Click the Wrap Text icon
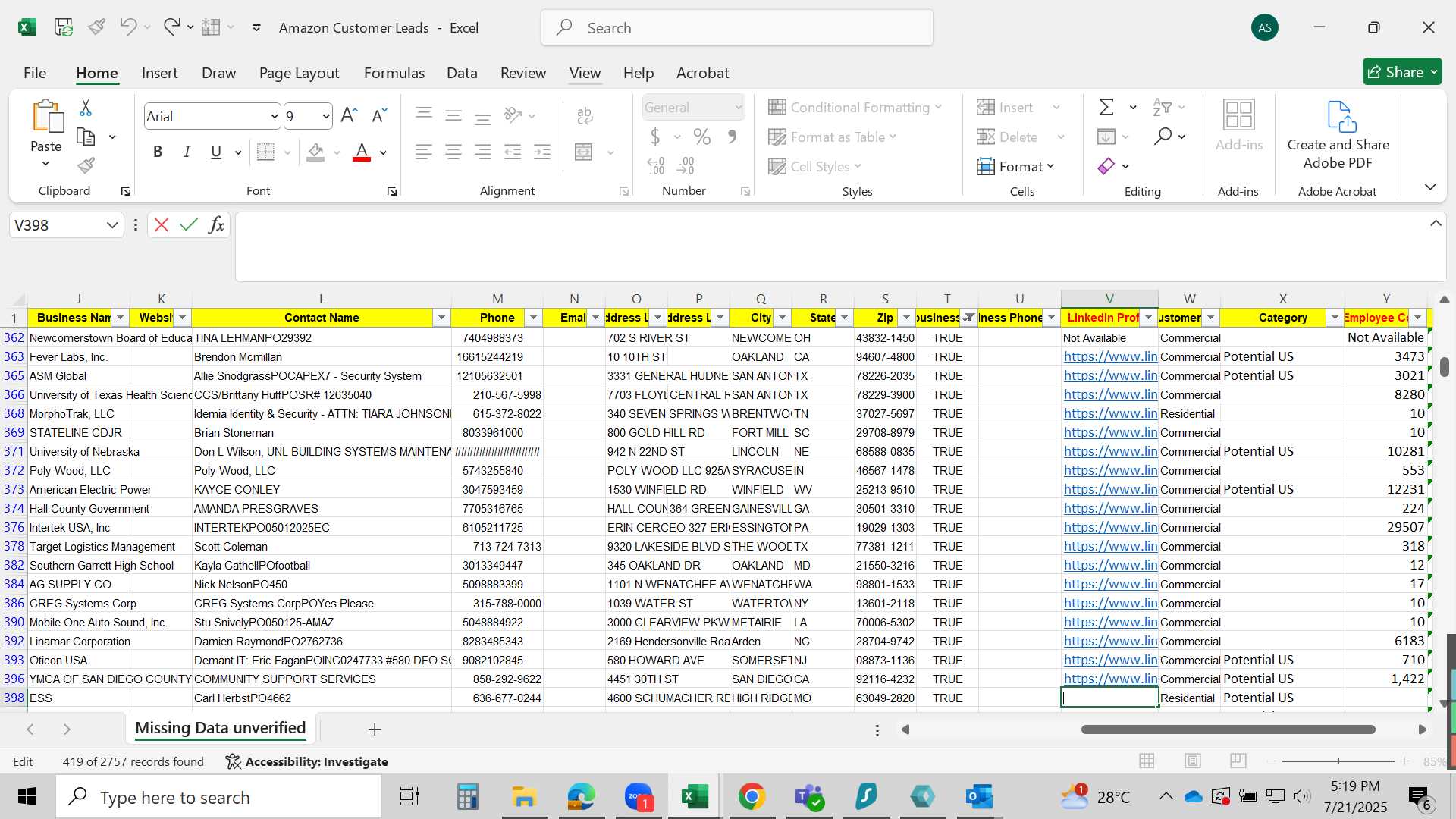This screenshot has width=1456, height=819. tap(585, 115)
